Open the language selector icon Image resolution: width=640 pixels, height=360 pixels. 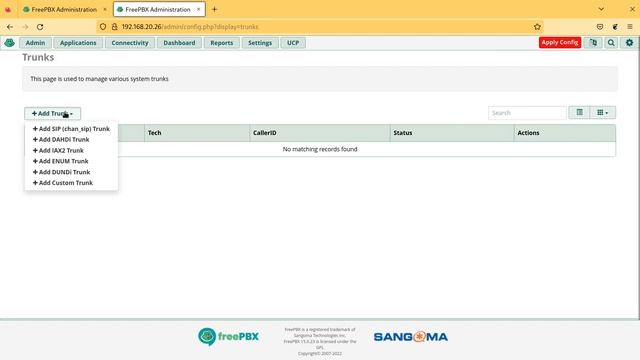click(593, 42)
